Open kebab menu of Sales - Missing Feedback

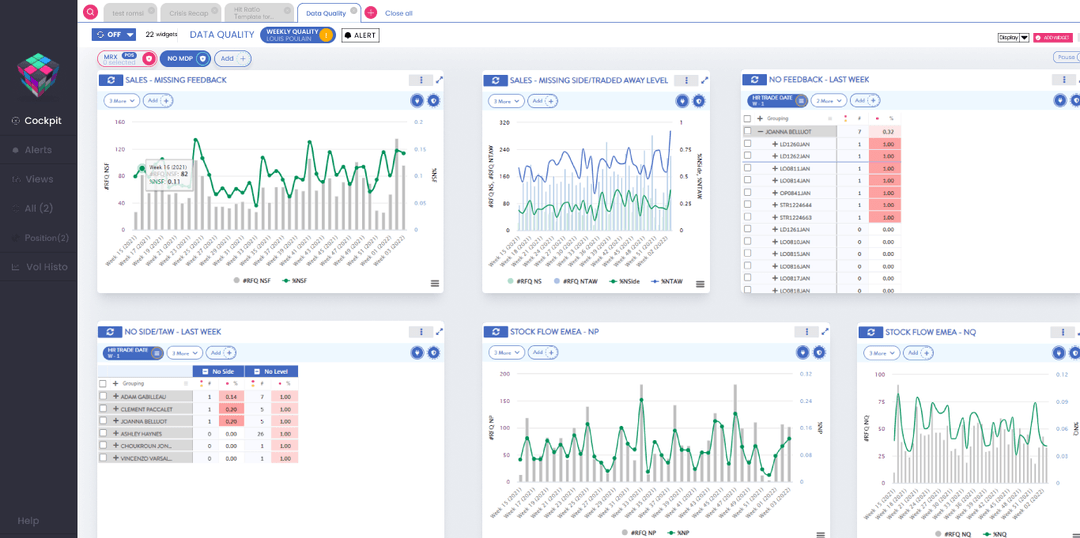pyautogui.click(x=421, y=80)
